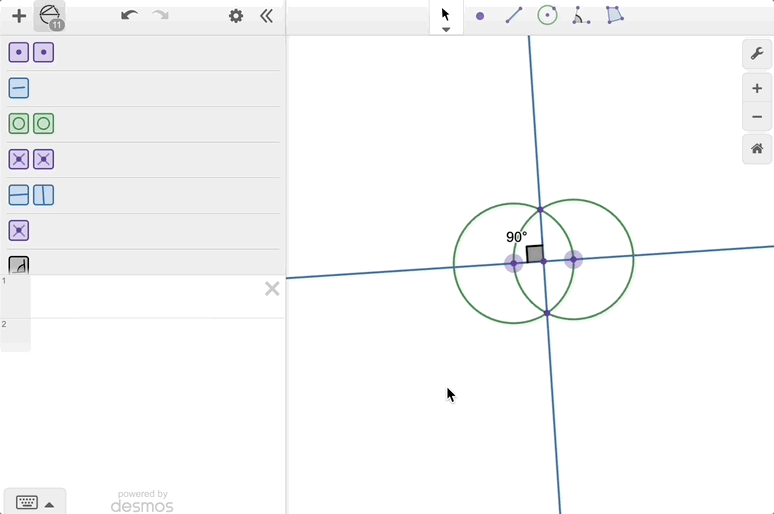Choose the Circle tool
Image resolution: width=774 pixels, height=514 pixels.
tap(547, 16)
